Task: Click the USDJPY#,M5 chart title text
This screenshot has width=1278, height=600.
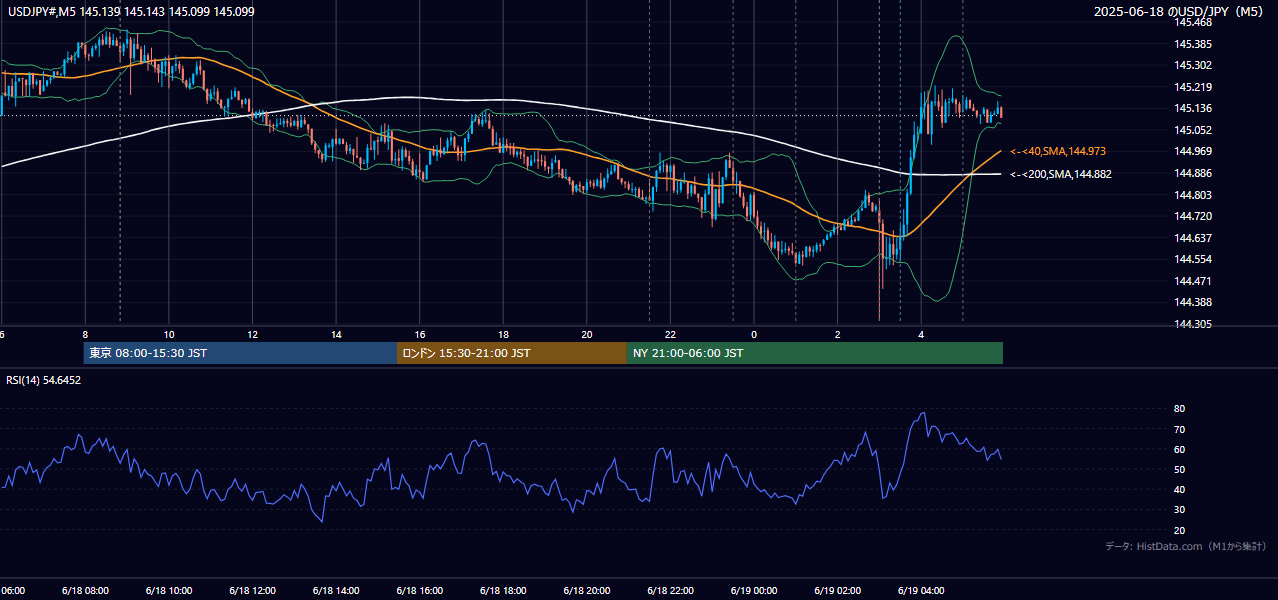Action: coord(130,11)
